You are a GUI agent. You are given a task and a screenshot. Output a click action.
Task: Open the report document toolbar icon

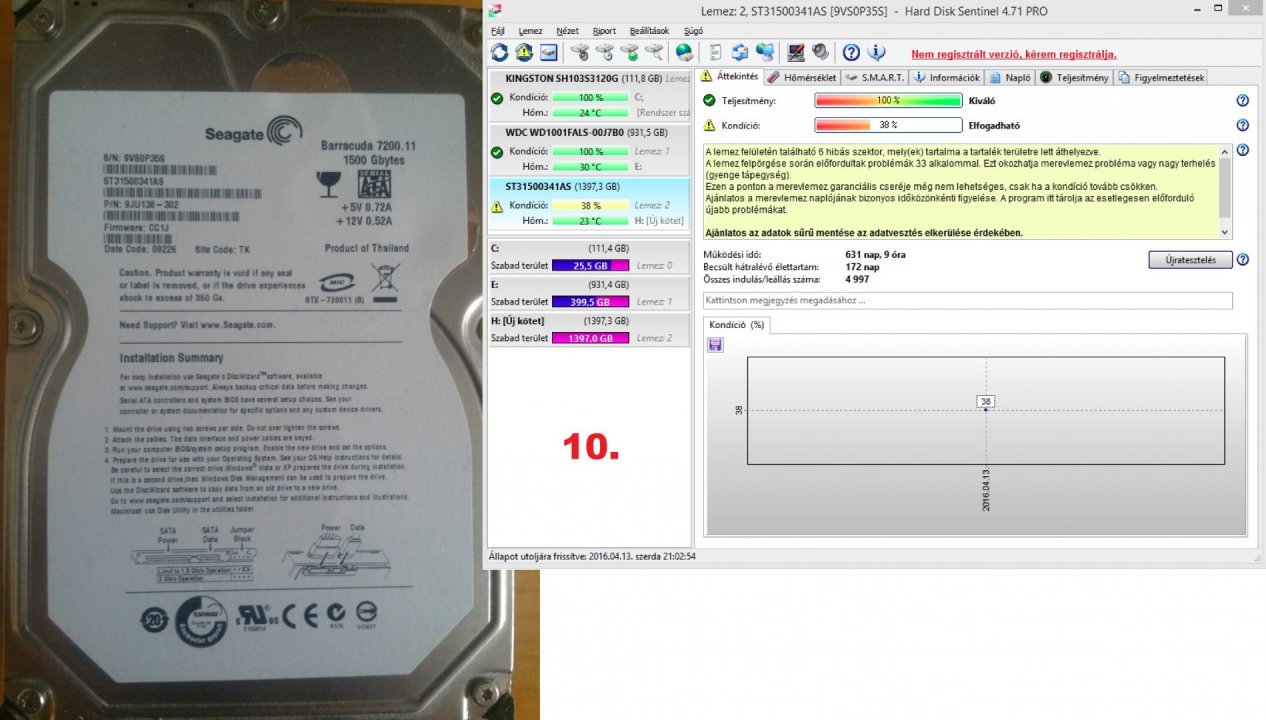715,52
